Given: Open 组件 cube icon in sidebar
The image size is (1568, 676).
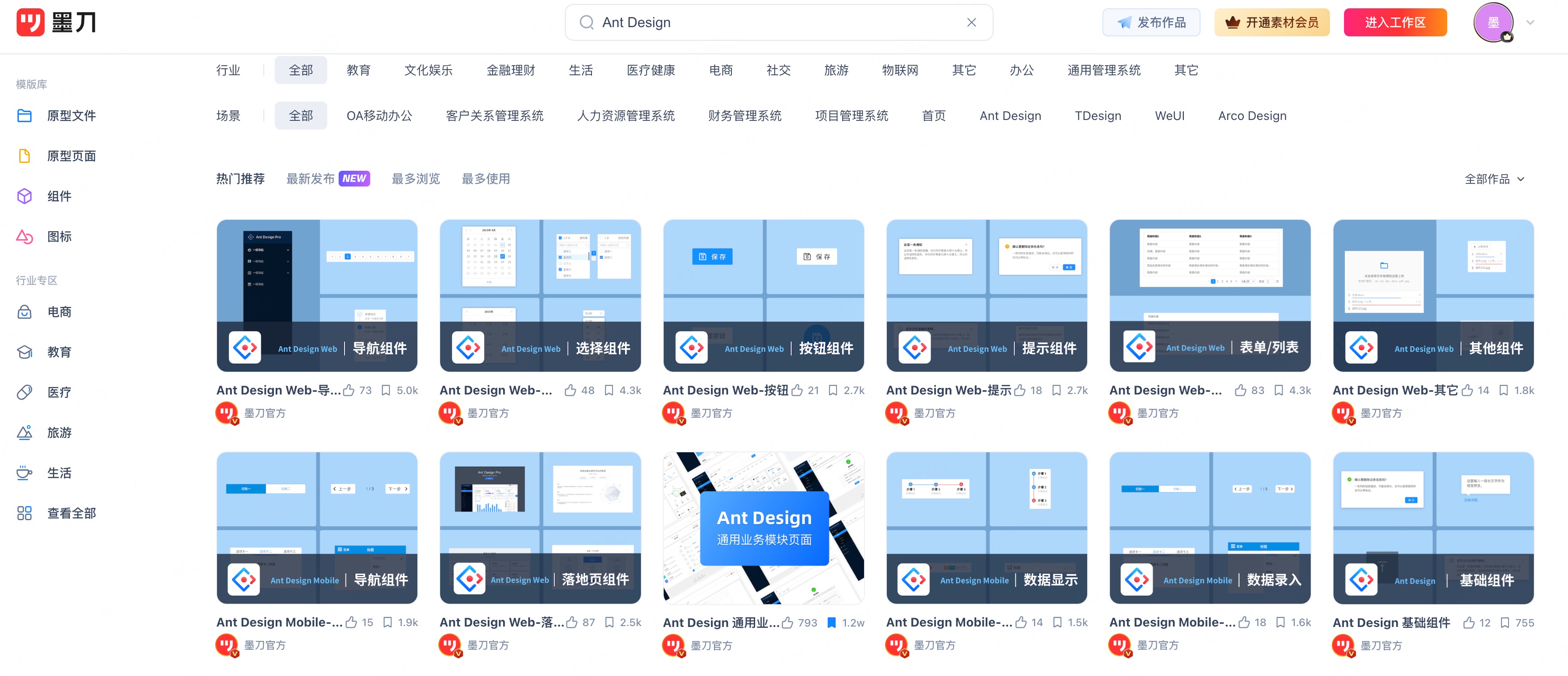Looking at the screenshot, I should tap(24, 196).
